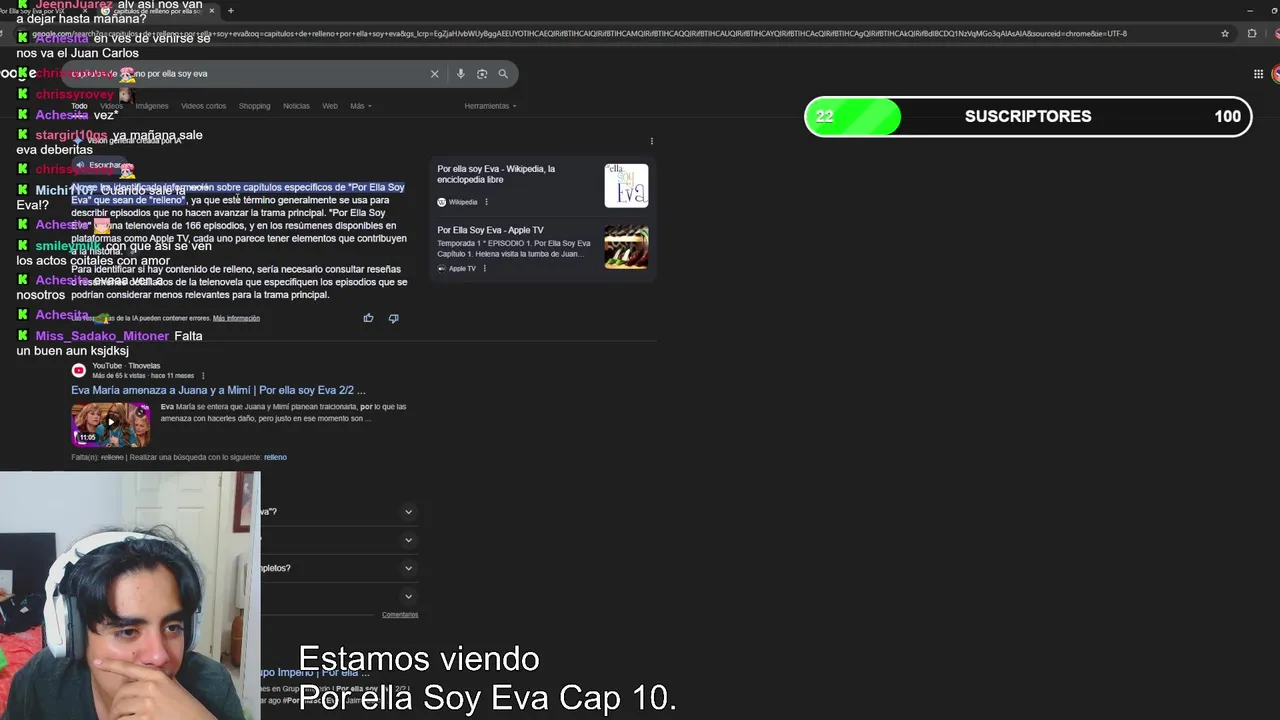
Task: Expand the first related question ending in va"?
Action: pos(408,512)
